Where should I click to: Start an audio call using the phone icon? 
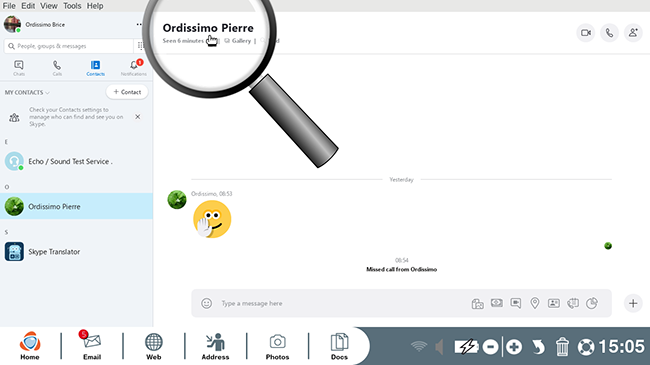point(609,33)
